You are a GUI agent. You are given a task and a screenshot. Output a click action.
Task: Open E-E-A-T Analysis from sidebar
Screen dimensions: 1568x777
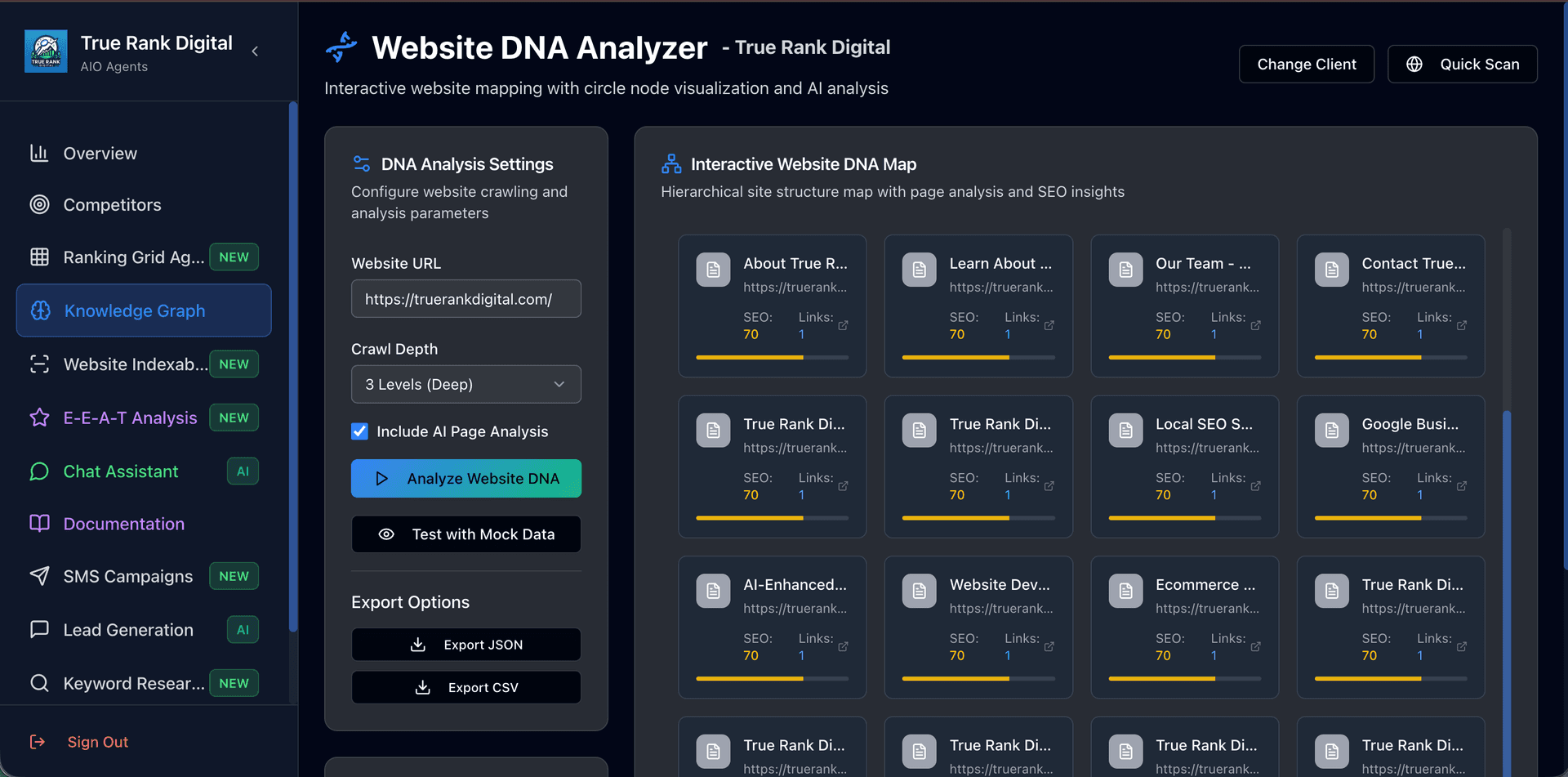pyautogui.click(x=130, y=418)
